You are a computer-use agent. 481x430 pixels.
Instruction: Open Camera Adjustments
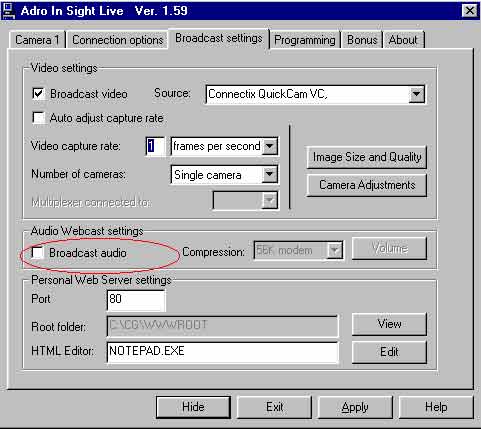(x=367, y=185)
